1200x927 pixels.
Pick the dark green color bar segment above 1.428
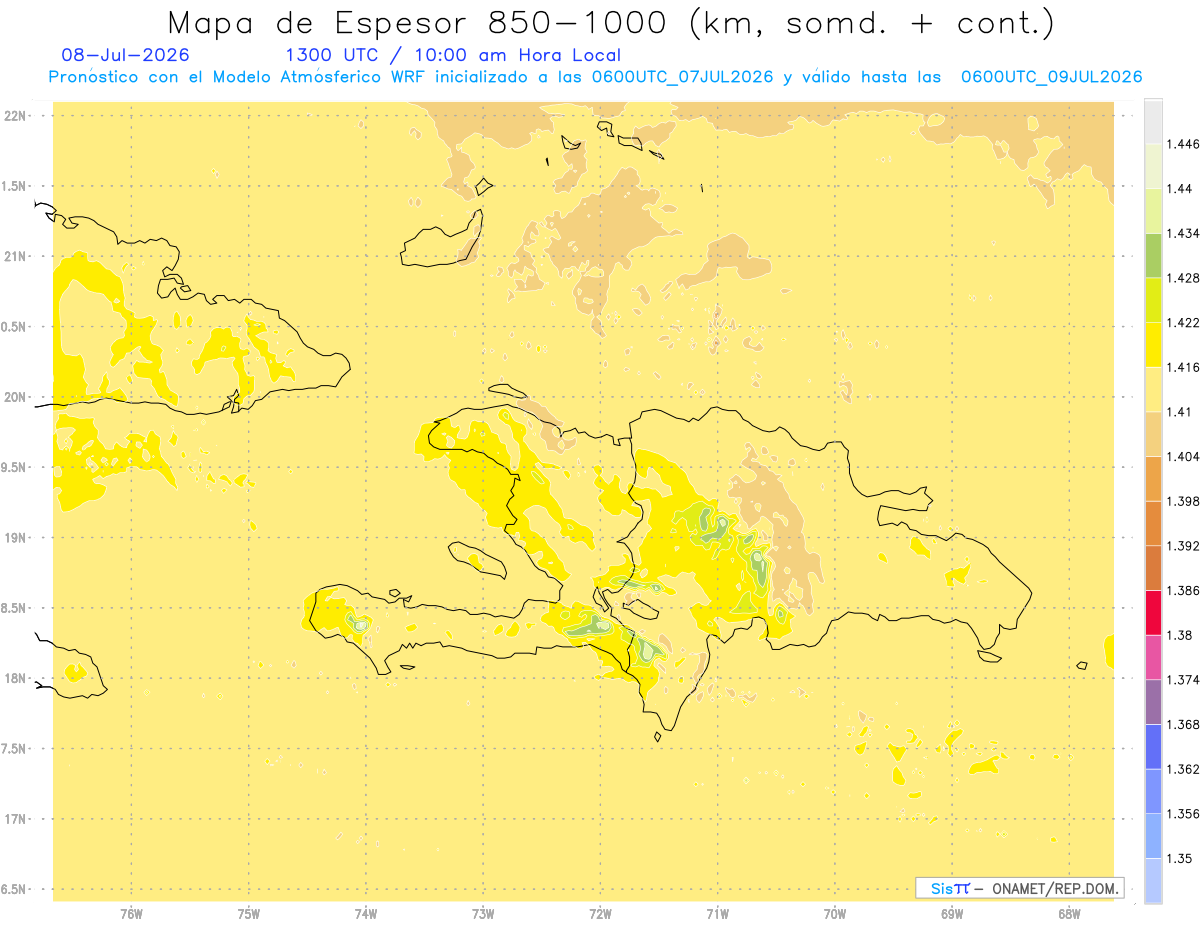coord(1153,255)
